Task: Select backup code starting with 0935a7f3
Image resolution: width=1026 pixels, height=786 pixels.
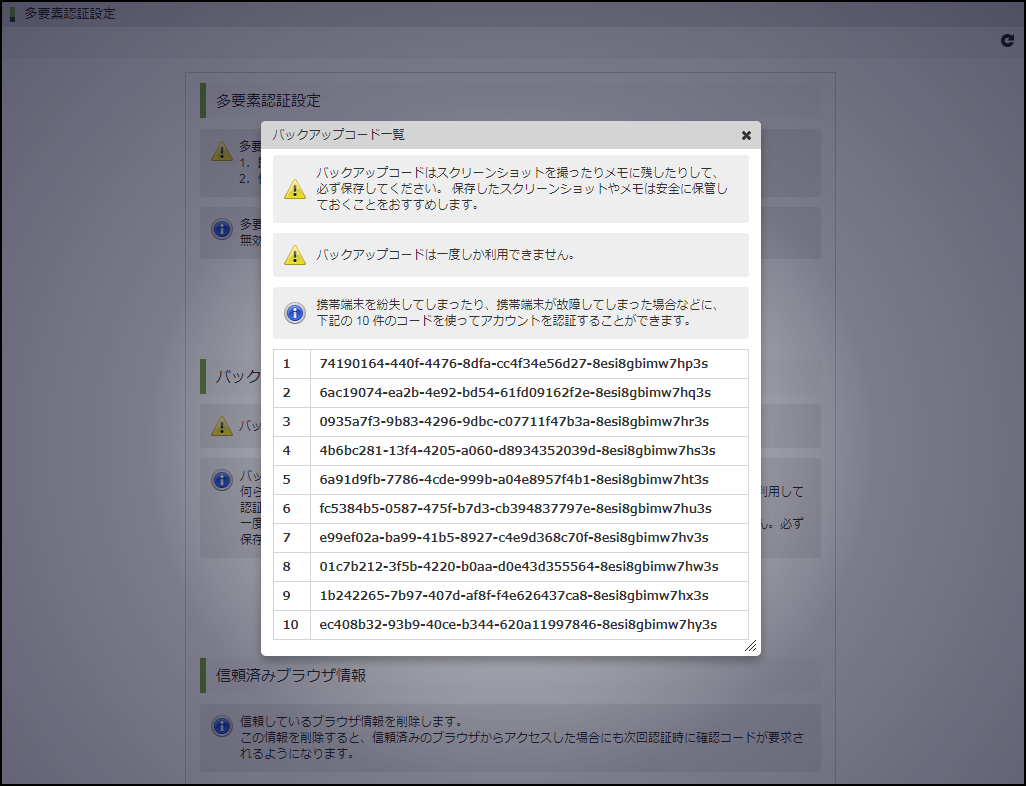Action: point(514,421)
